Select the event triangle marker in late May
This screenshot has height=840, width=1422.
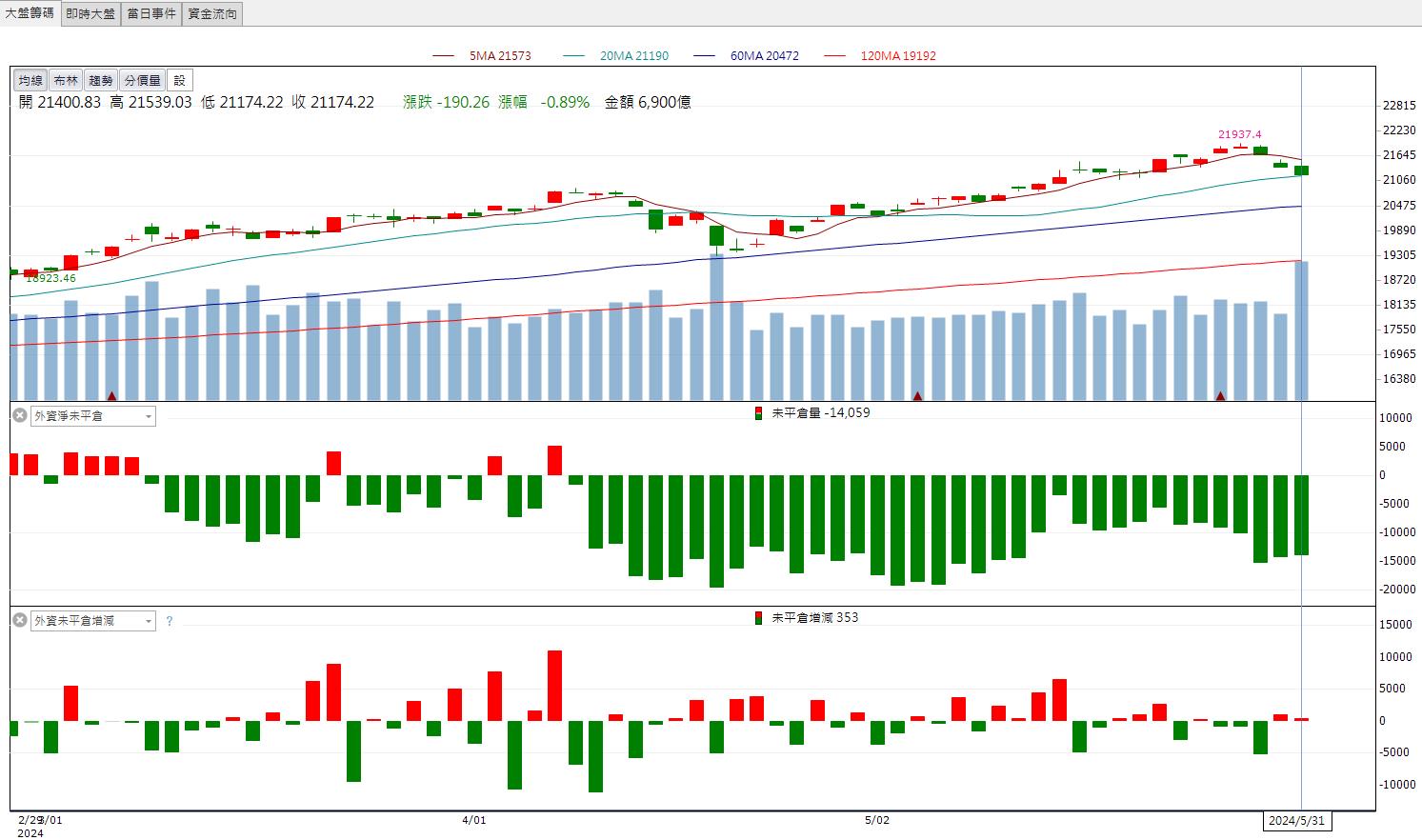1220,395
